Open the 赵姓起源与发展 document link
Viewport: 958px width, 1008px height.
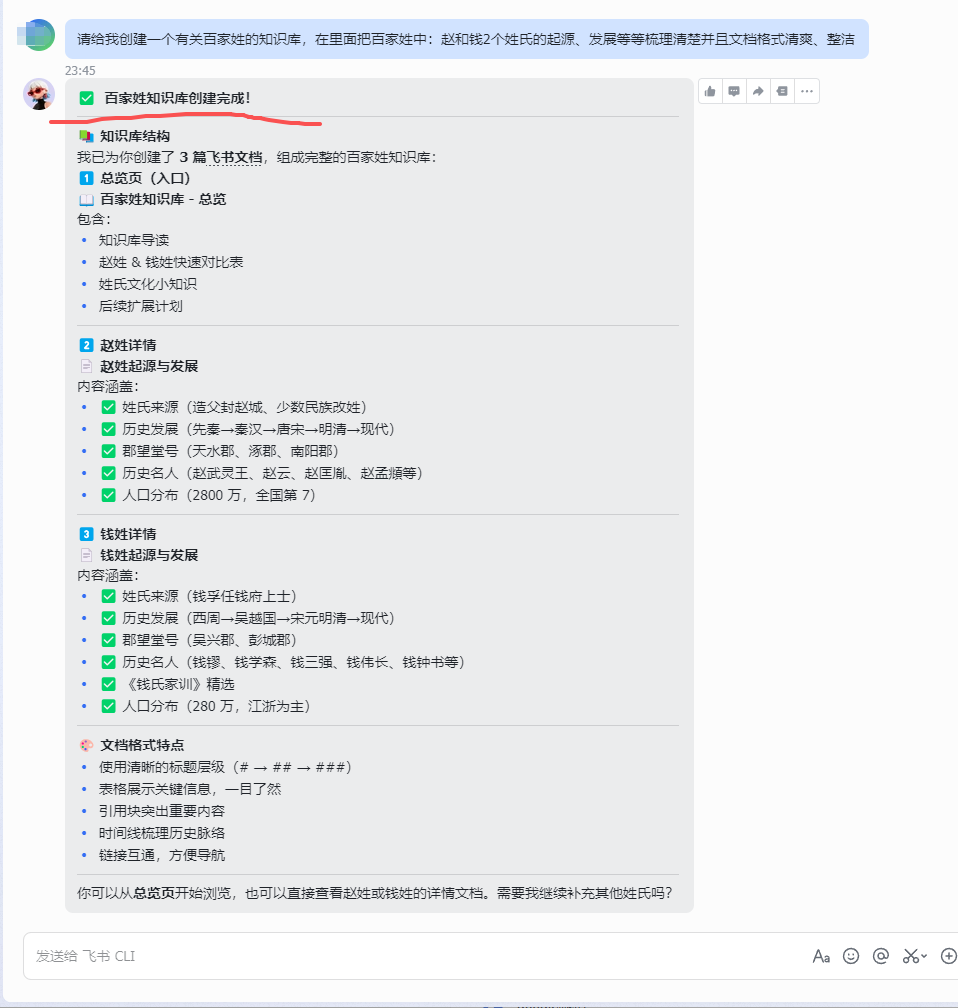(149, 366)
